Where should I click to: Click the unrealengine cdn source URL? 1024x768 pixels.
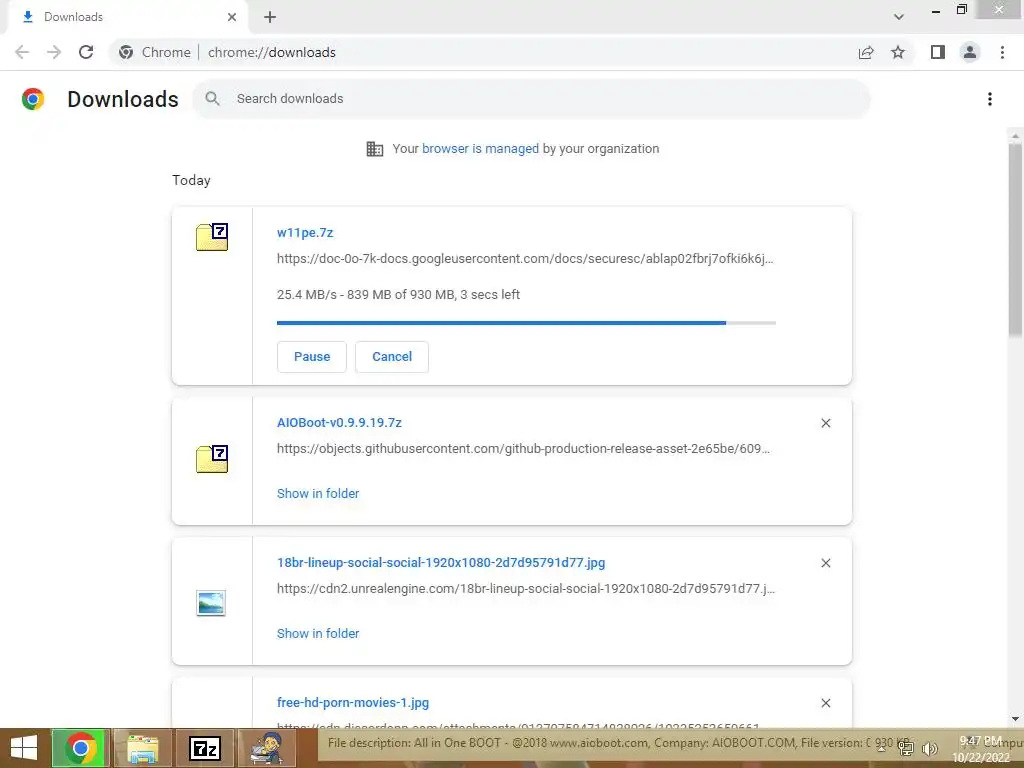click(x=526, y=588)
